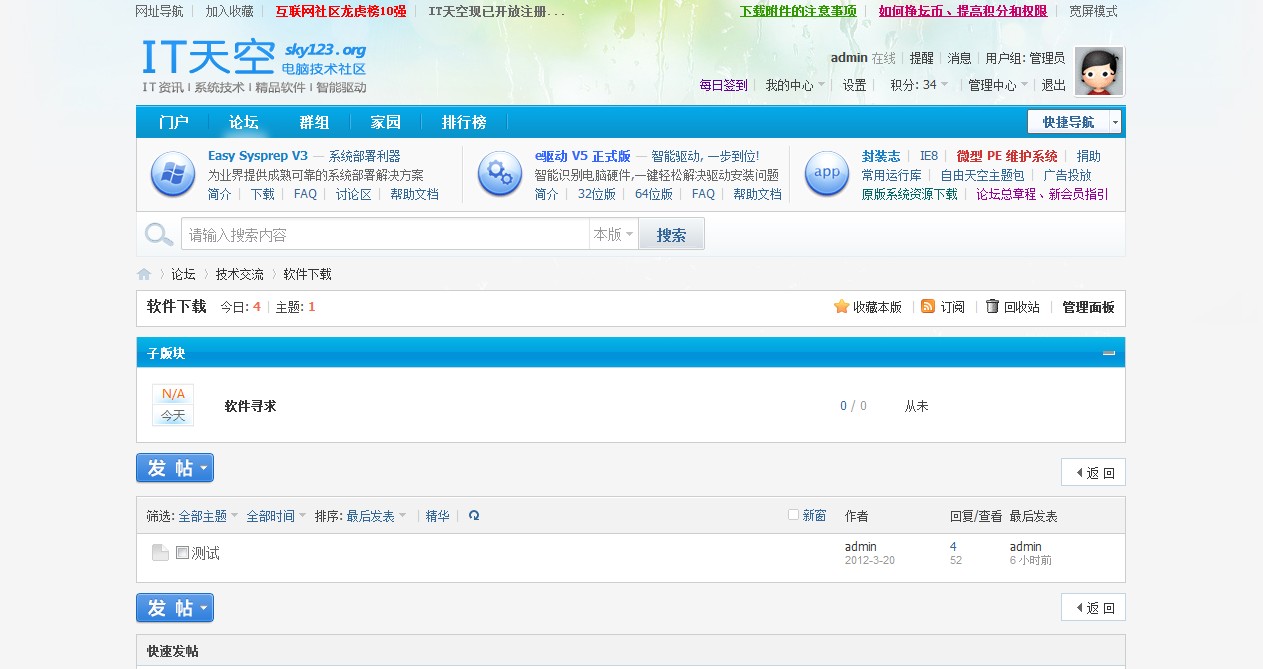Click the 捐助 link

click(x=1088, y=156)
